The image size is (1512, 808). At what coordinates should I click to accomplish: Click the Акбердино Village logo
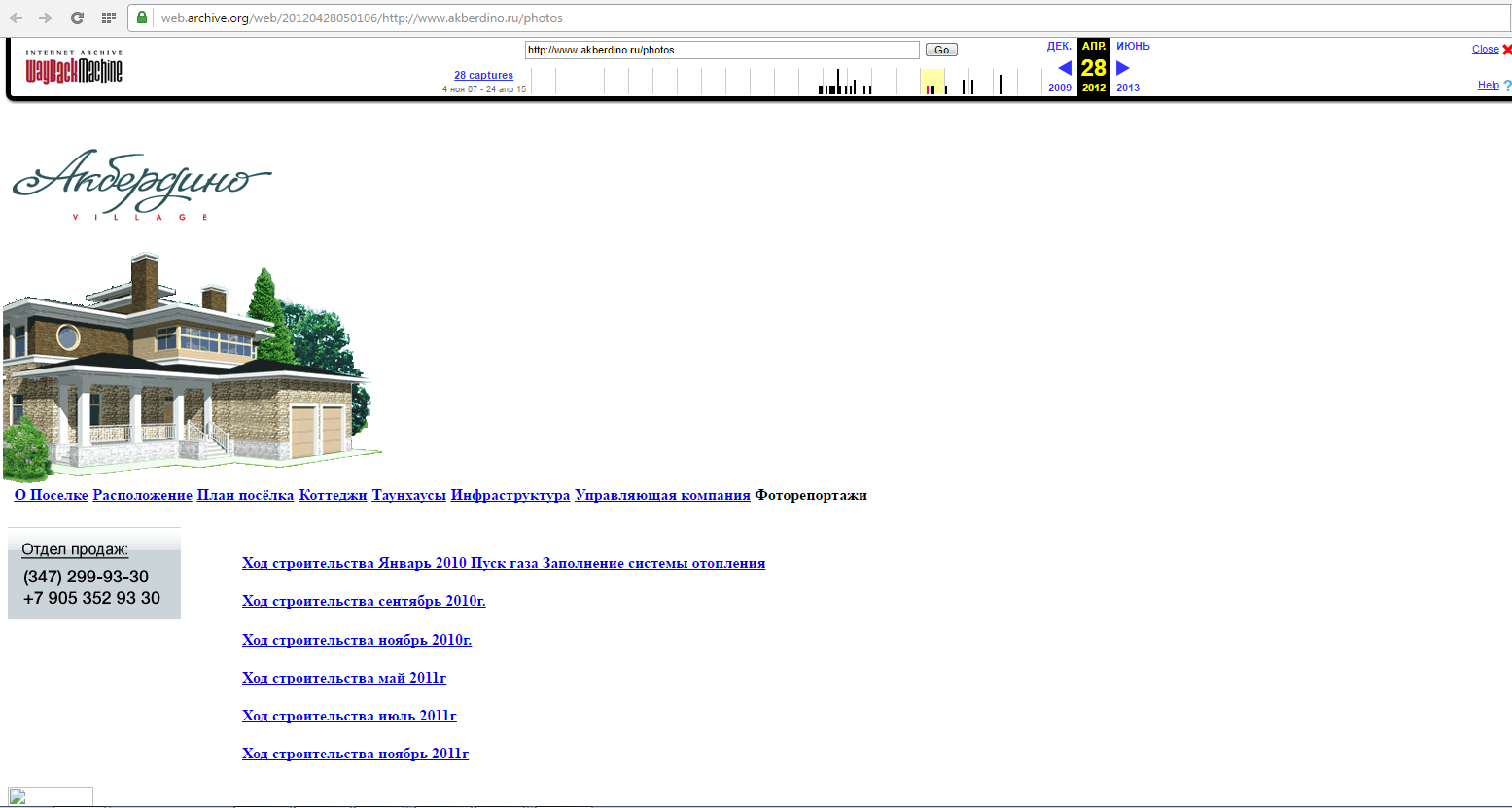point(142,185)
